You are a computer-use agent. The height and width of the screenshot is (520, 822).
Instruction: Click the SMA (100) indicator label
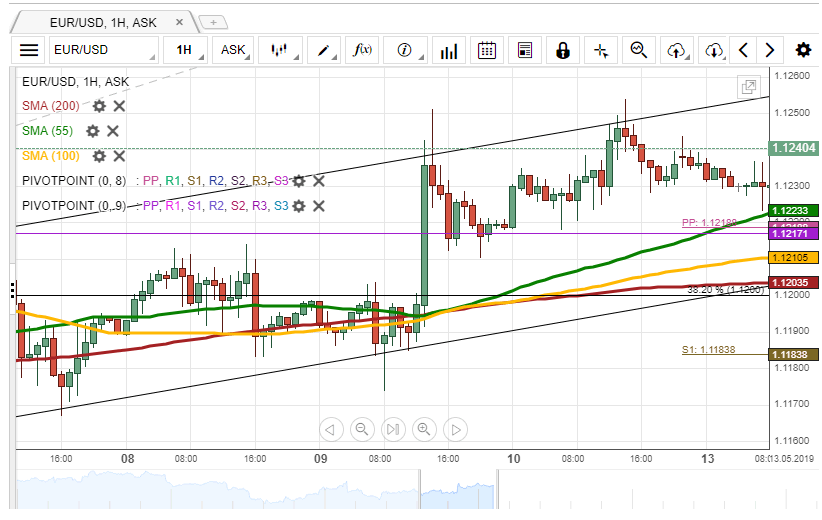pos(51,156)
